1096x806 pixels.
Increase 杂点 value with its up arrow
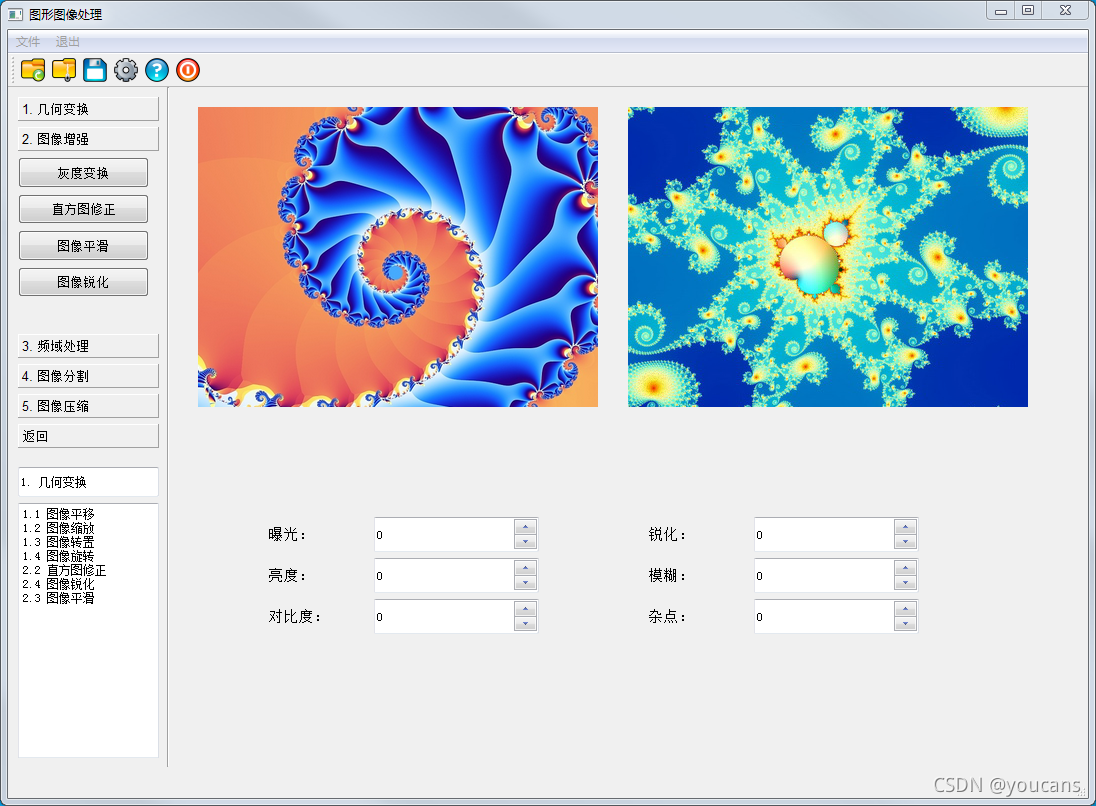click(x=906, y=610)
